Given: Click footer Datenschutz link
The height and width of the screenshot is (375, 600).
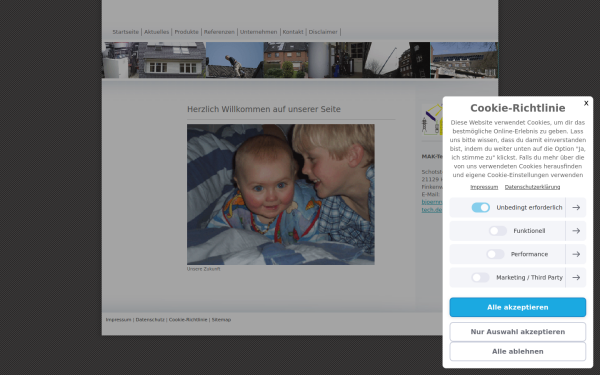Looking at the screenshot, I should click(x=150, y=320).
